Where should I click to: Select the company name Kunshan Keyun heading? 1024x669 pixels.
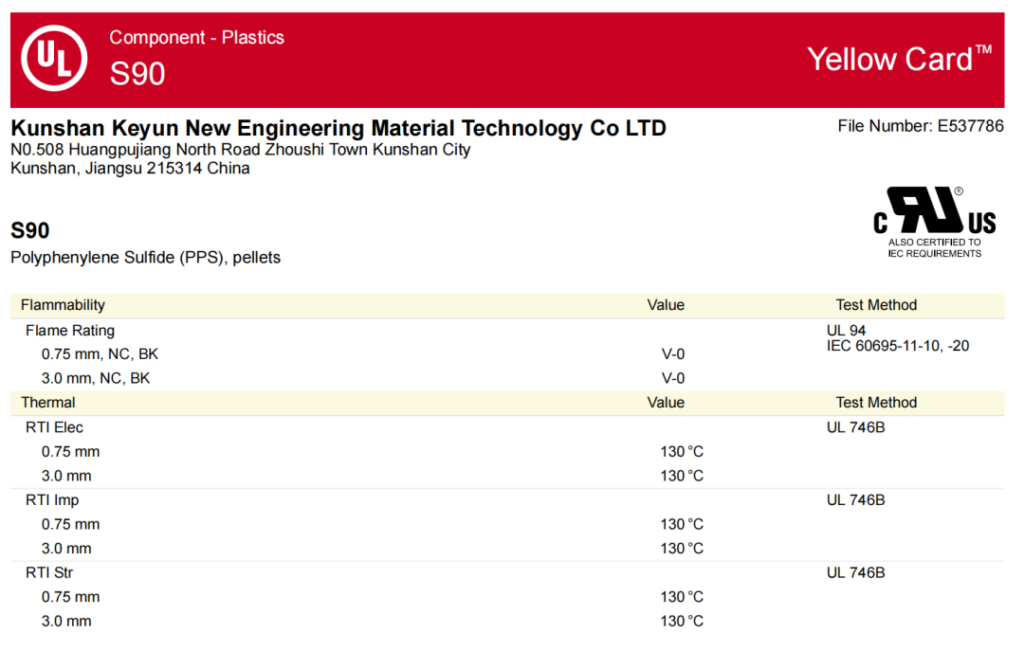338,128
